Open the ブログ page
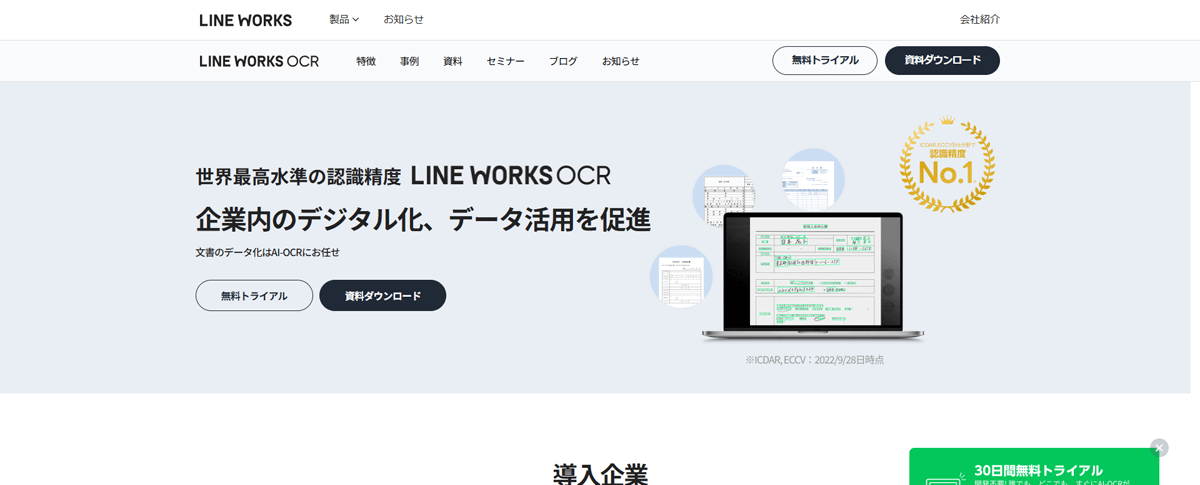The image size is (1200, 485). point(563,61)
